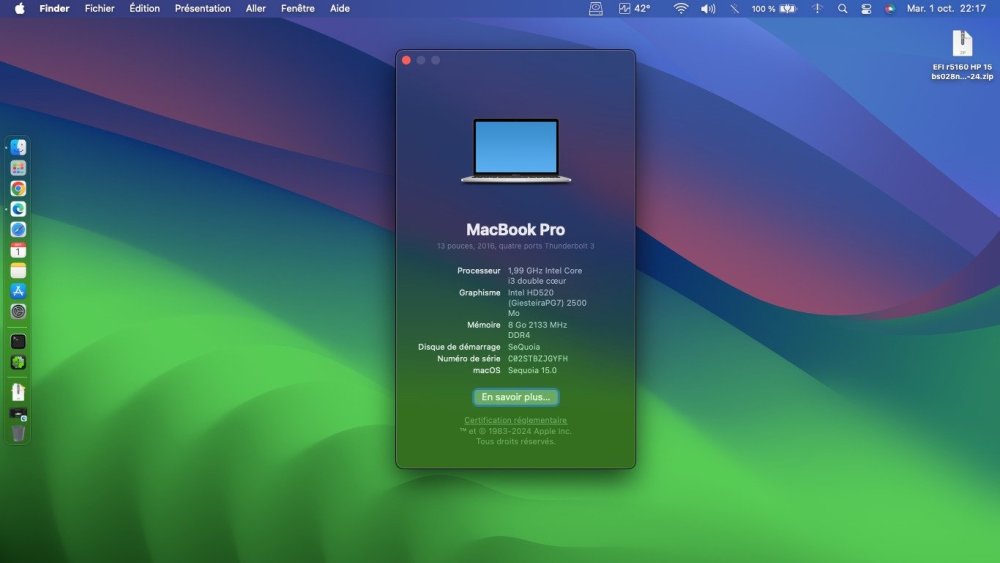Click the 13 pouces, 2016 model subtitle
1000x563 pixels.
(x=515, y=245)
